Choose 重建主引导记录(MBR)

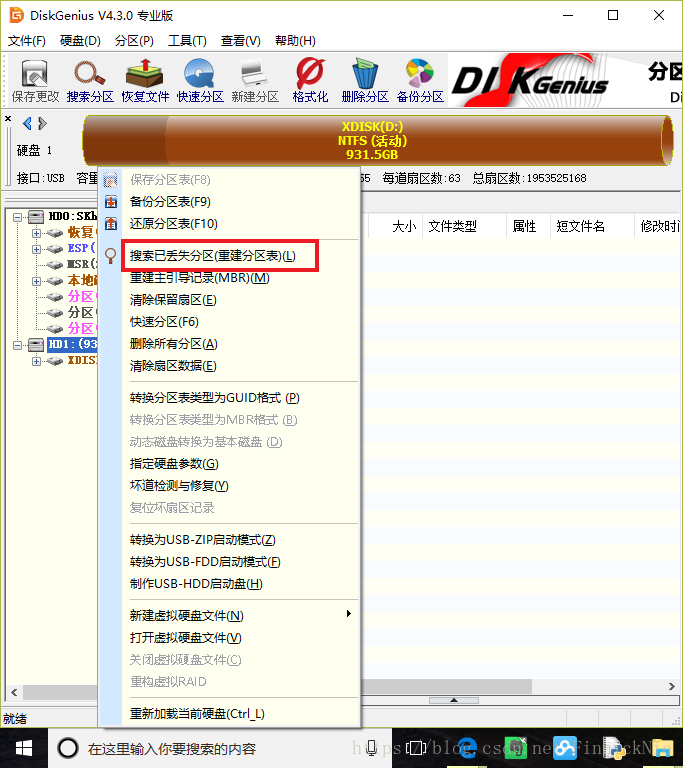point(199,278)
